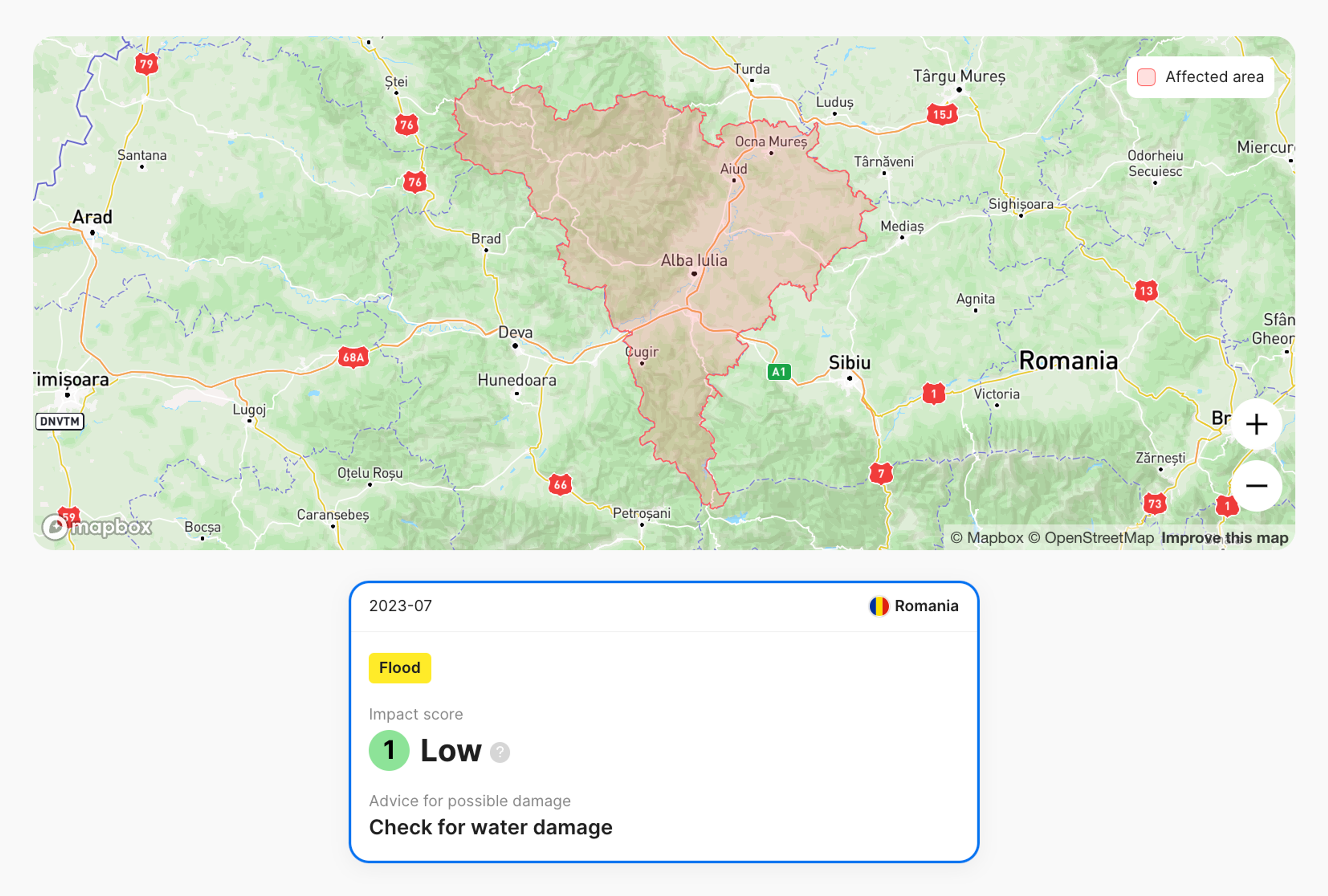
Task: Click the Check for water damage advice
Action: point(490,827)
